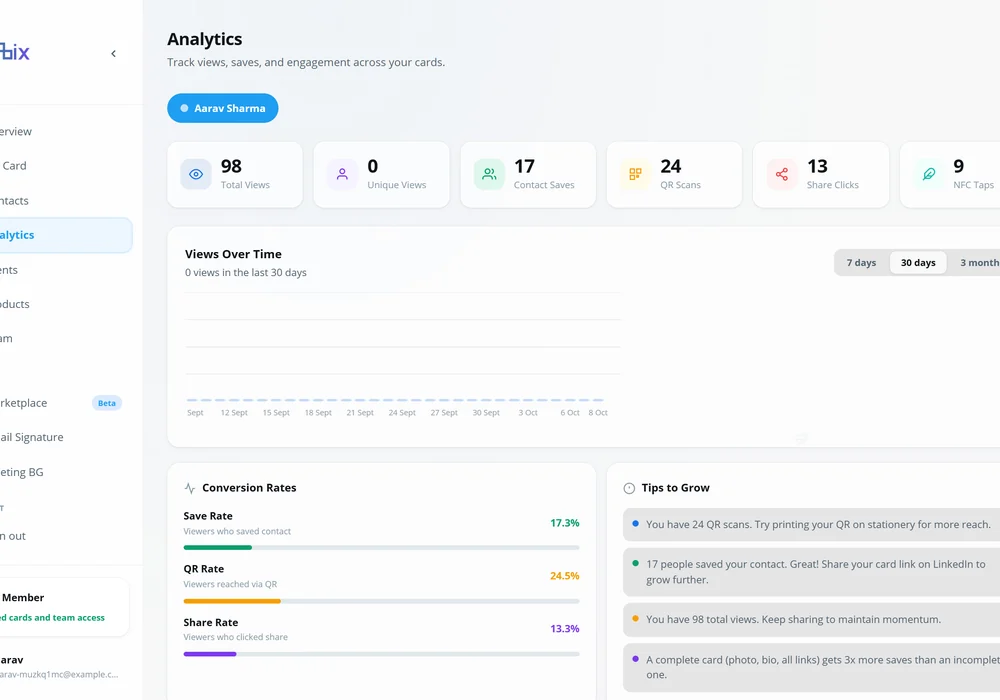Click the Sign out link
This screenshot has height=700, width=1000.
point(13,536)
